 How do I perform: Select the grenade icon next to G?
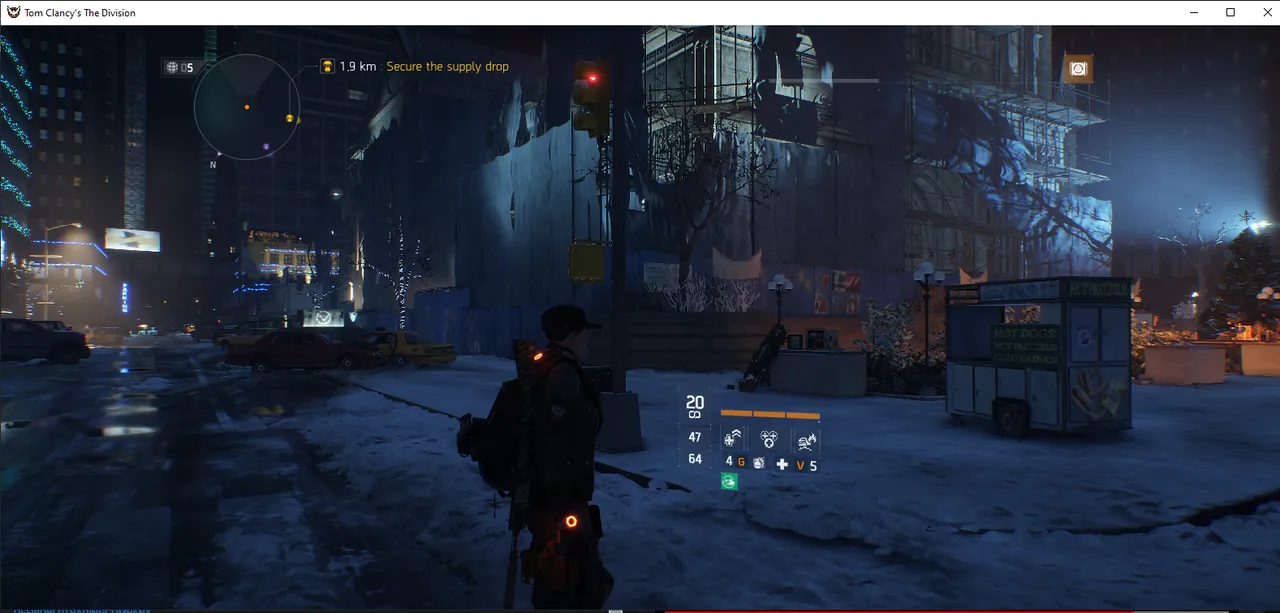tap(757, 464)
